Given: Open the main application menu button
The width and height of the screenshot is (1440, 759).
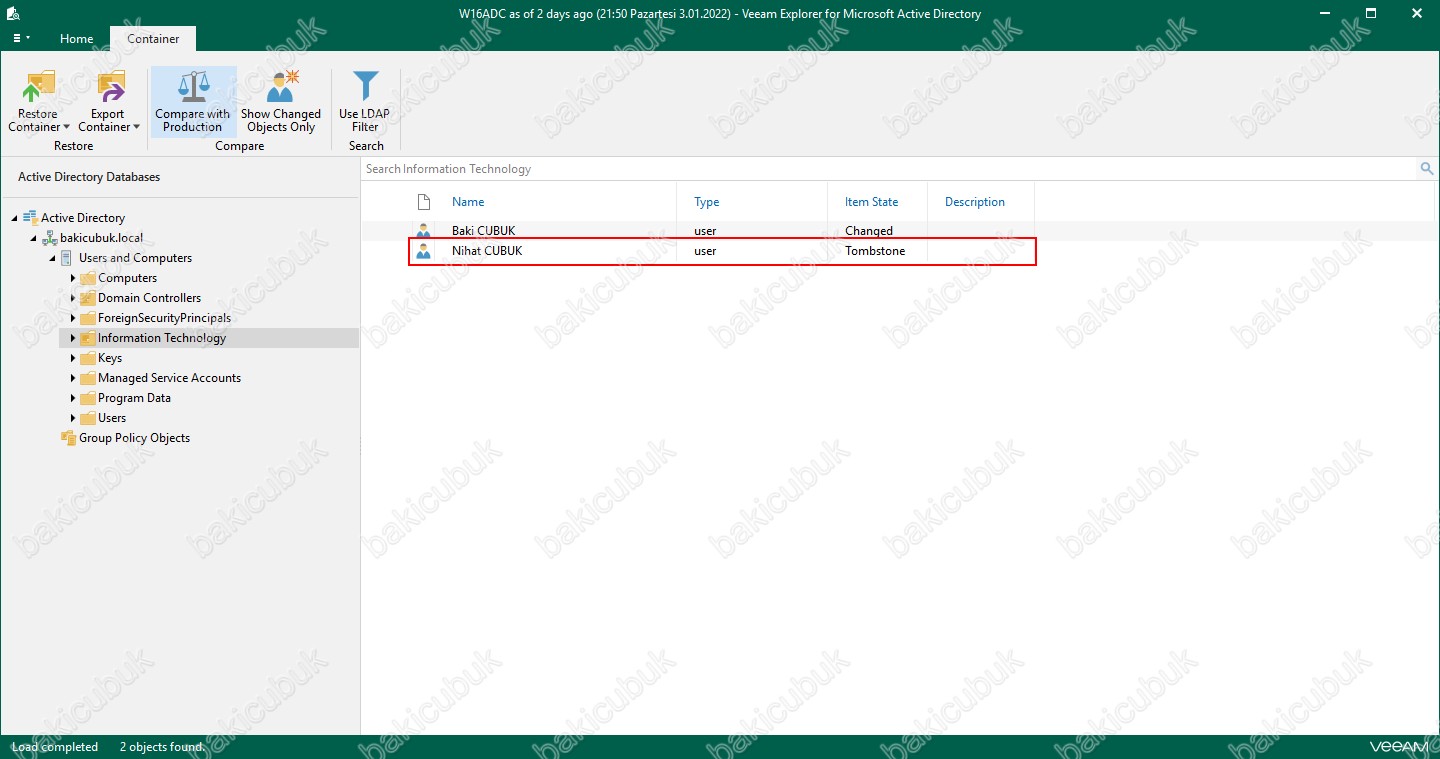Looking at the screenshot, I should click(20, 39).
